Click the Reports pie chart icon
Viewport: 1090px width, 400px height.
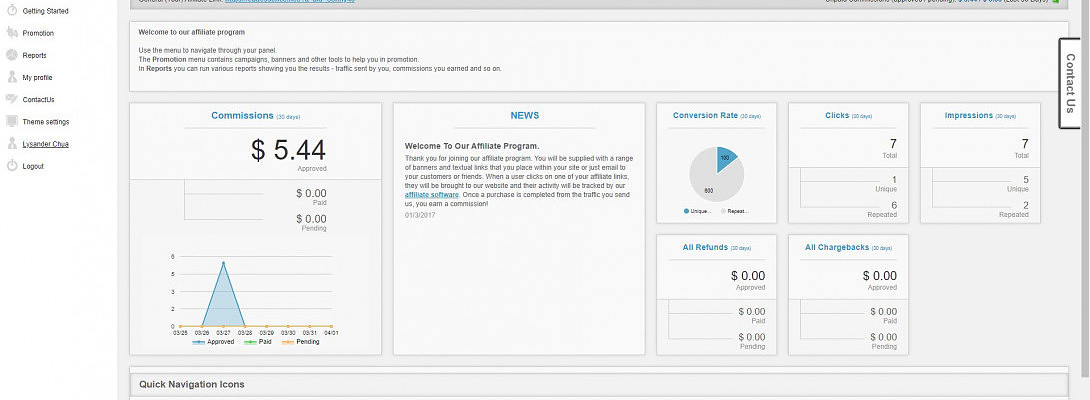[x=11, y=55]
